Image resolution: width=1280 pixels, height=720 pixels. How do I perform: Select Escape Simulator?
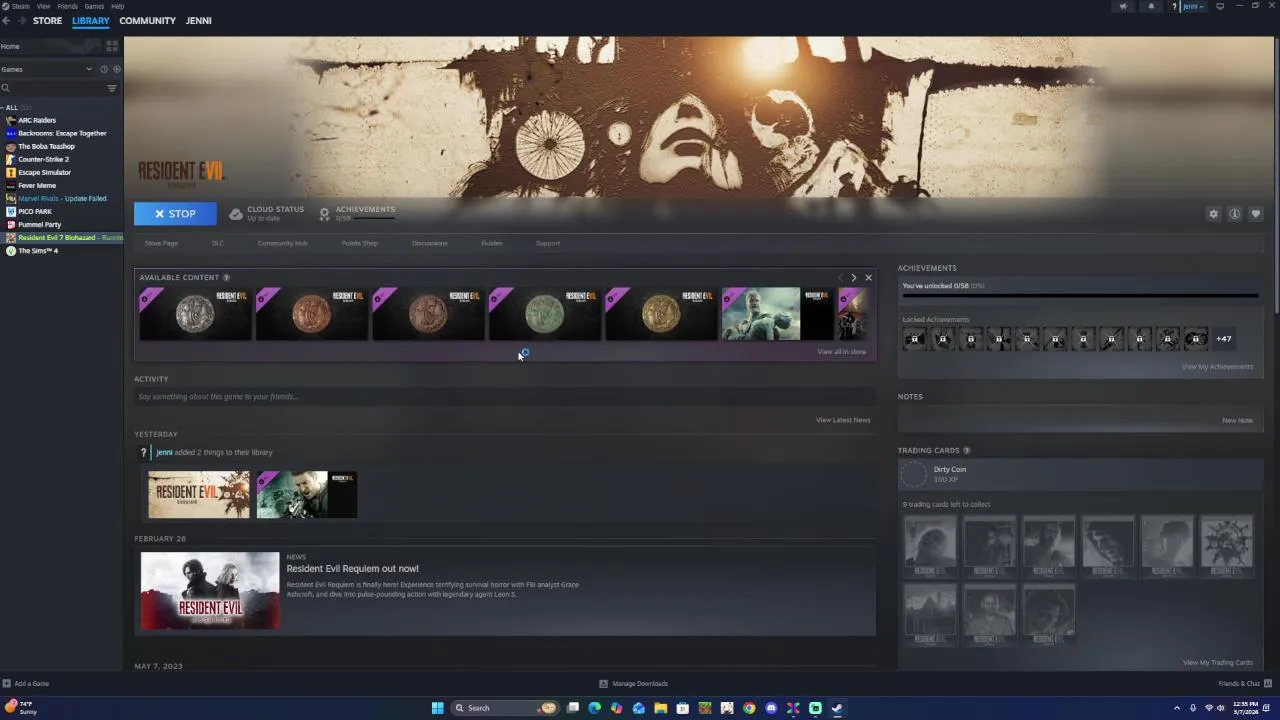[x=44, y=172]
